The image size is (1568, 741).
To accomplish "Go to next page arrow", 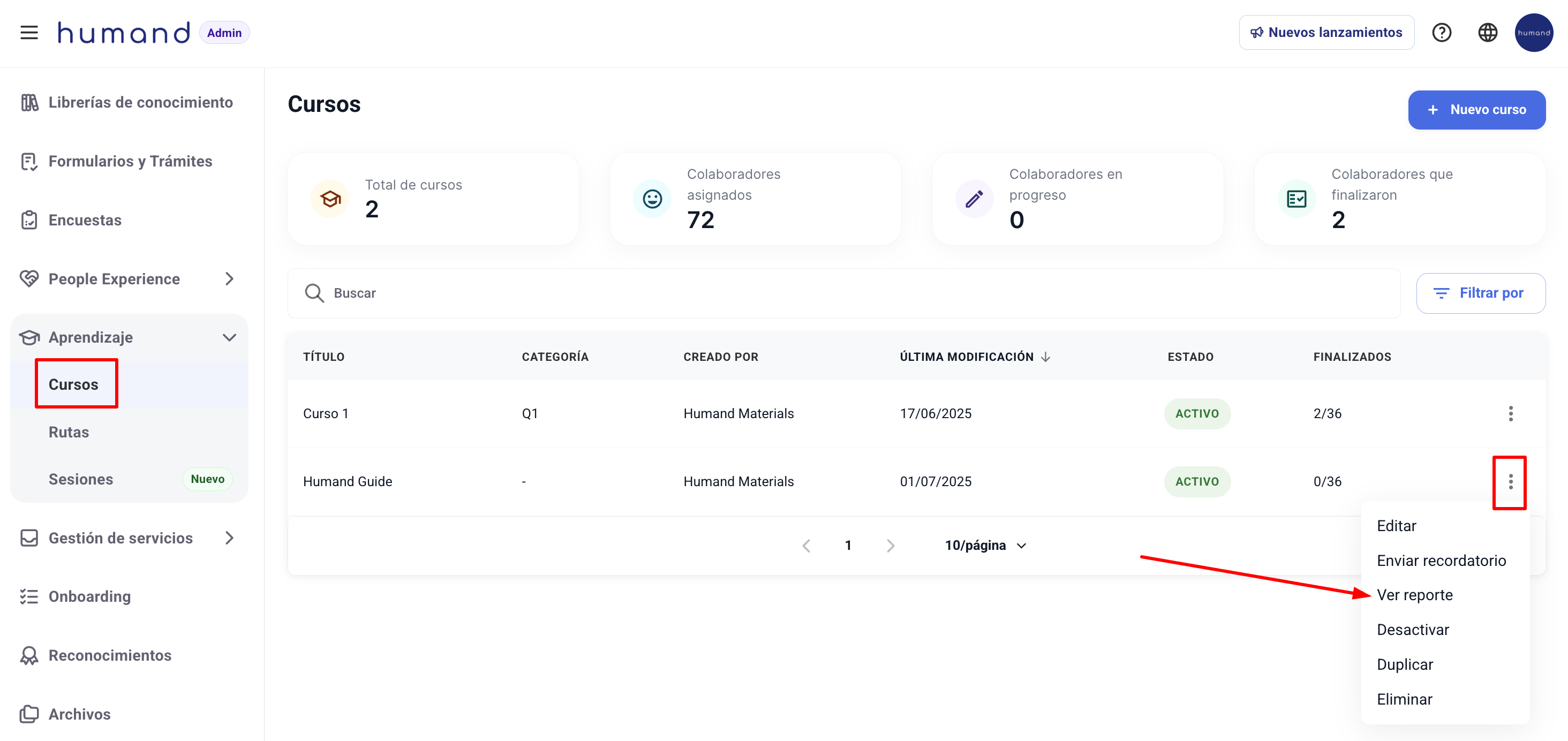I will [x=891, y=545].
